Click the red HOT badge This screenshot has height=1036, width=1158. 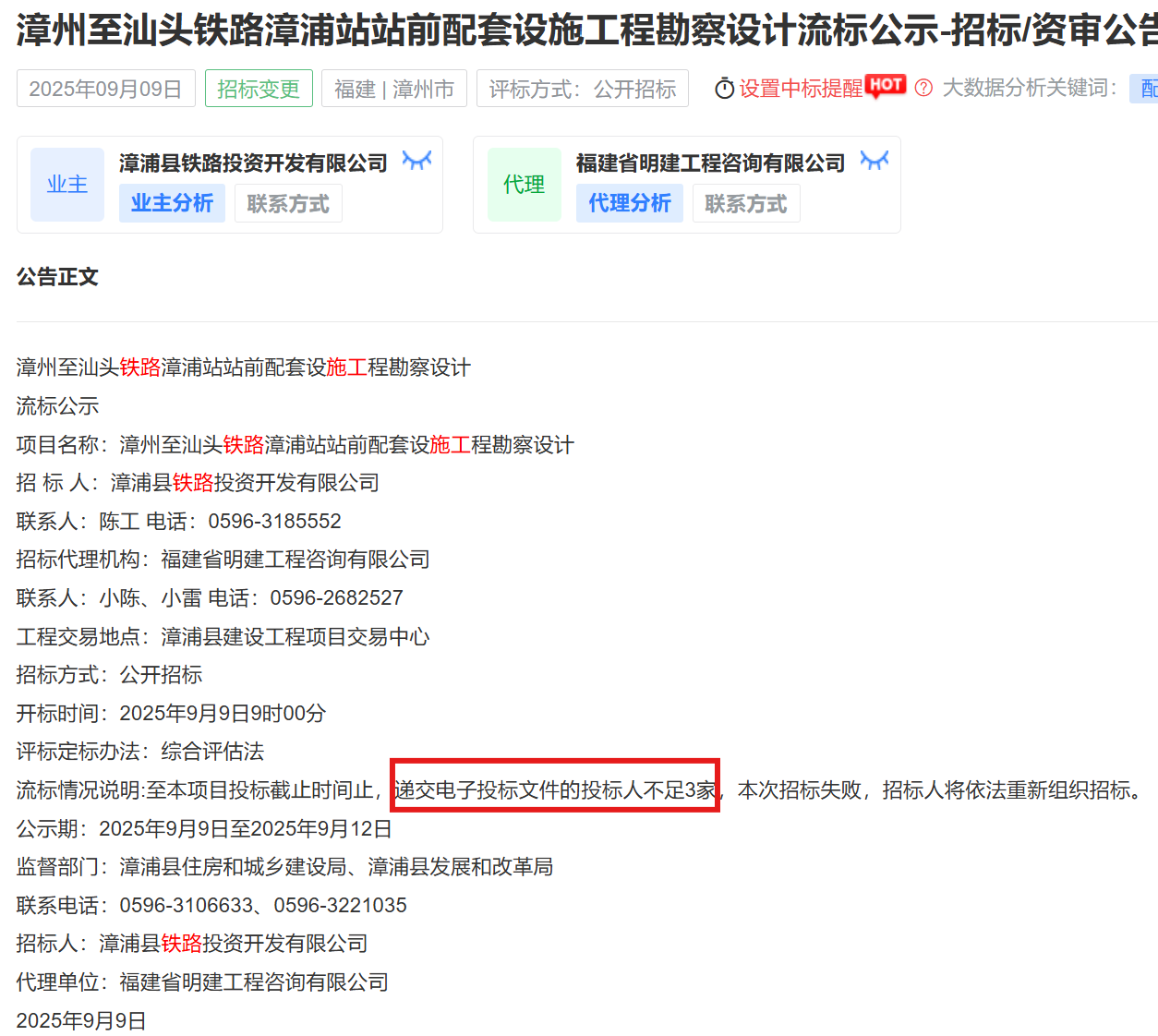[x=886, y=85]
